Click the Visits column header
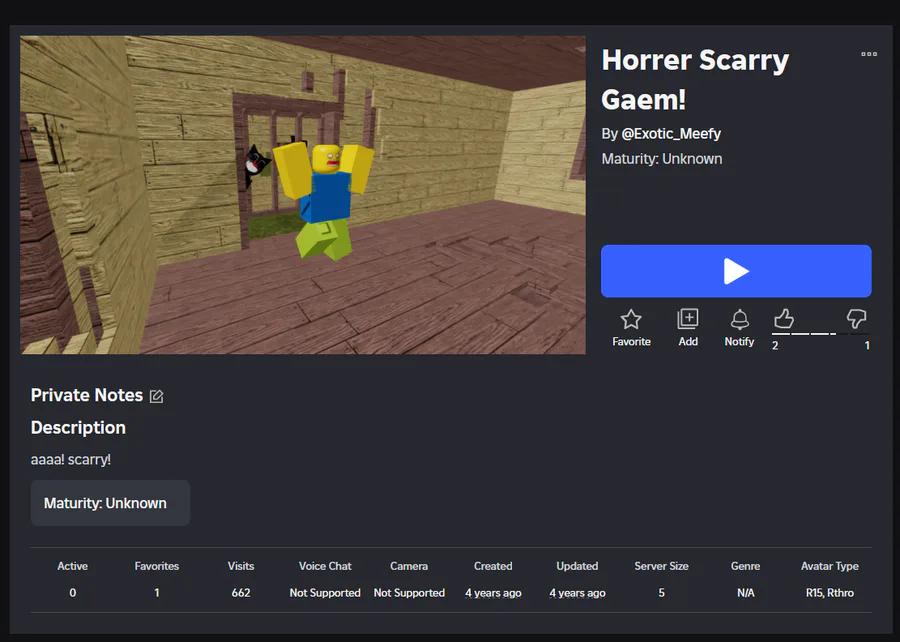This screenshot has height=642, width=900. (x=240, y=566)
